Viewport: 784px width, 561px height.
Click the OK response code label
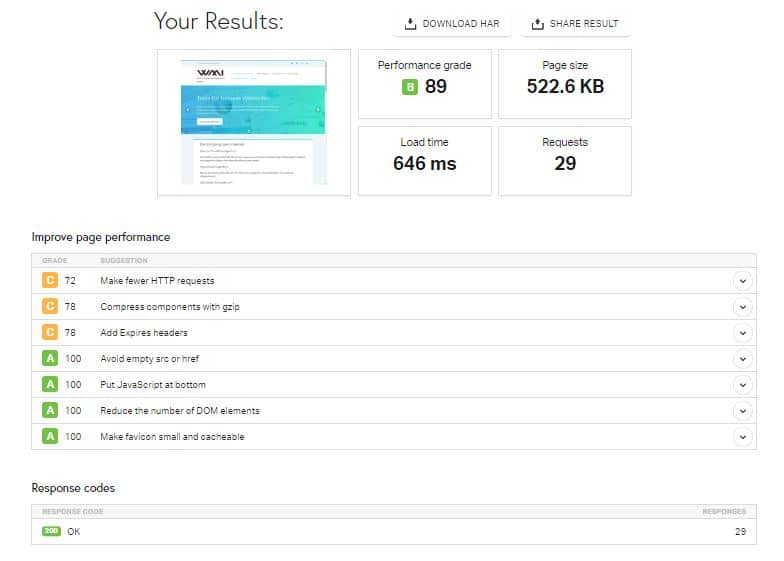coord(74,532)
